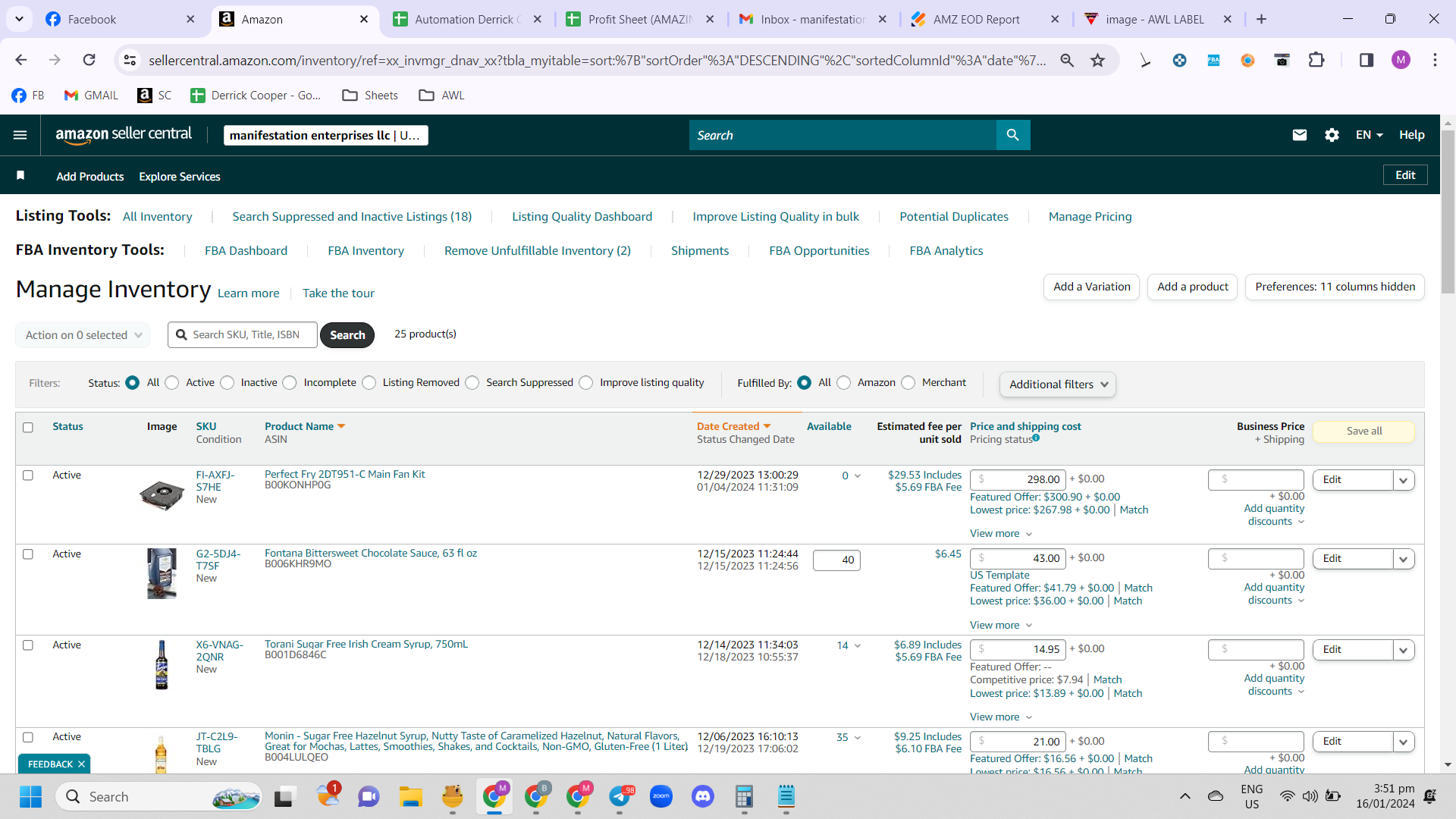The height and width of the screenshot is (819, 1456).
Task: Select Fulfilled By Merchant radio
Action: click(x=908, y=383)
